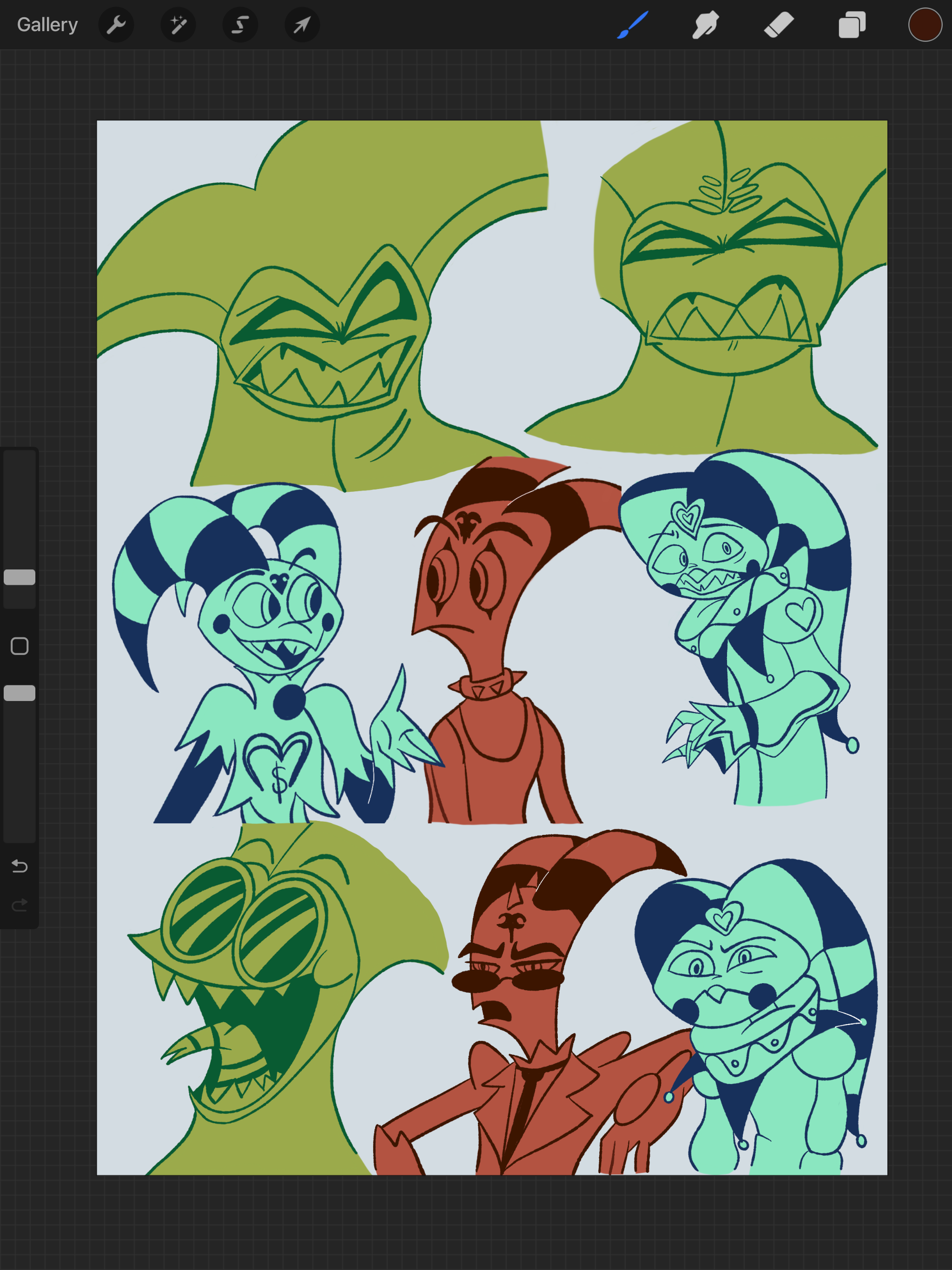This screenshot has width=952, height=1270.
Task: Open the active color swatch
Action: 925,25
